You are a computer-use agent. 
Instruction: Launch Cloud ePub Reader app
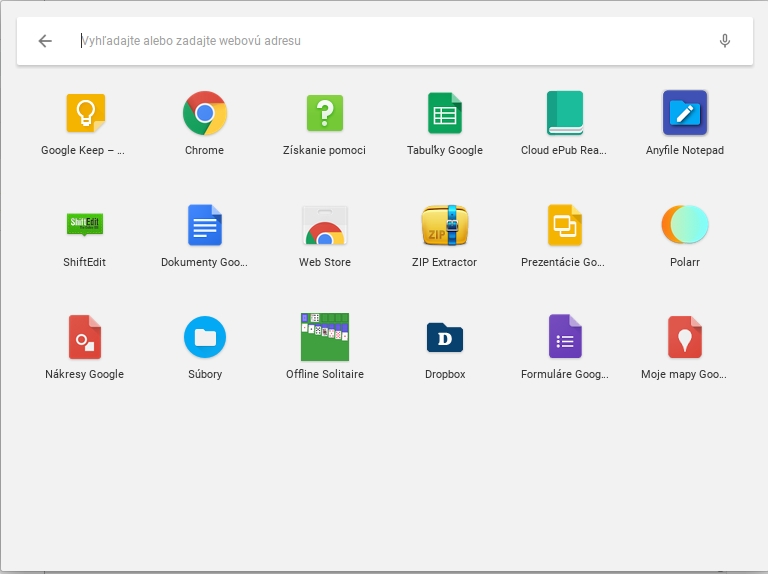(x=565, y=114)
